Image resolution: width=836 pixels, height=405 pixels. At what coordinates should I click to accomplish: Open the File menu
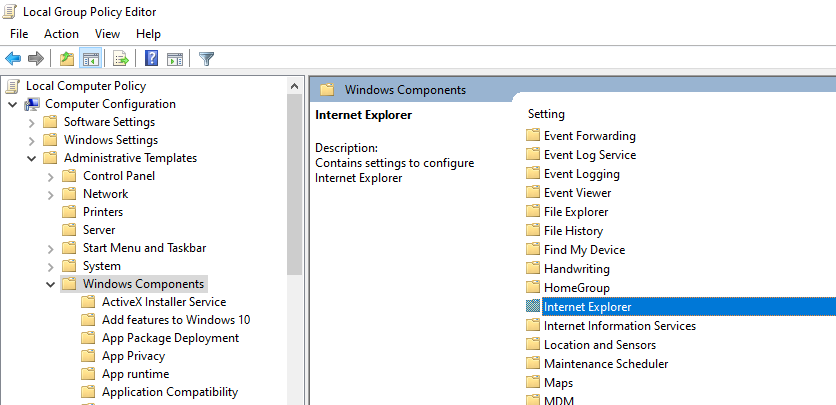pos(19,34)
